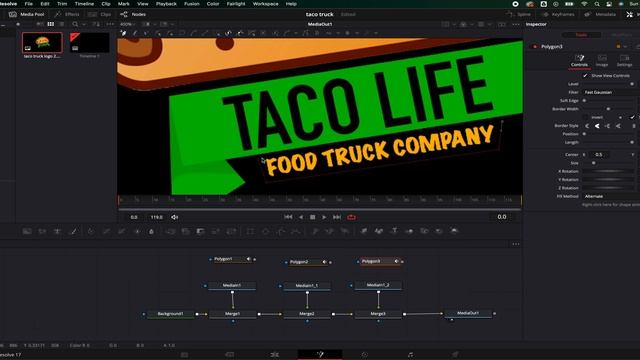640x360 pixels.
Task: Open the Fusion menu
Action: pos(191,4)
